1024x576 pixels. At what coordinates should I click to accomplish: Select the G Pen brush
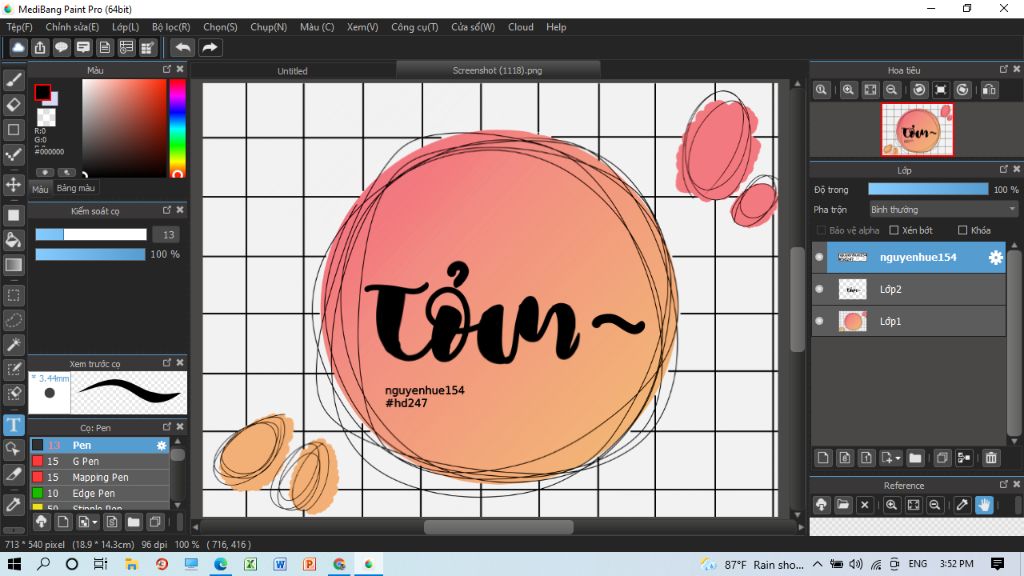tap(100, 461)
